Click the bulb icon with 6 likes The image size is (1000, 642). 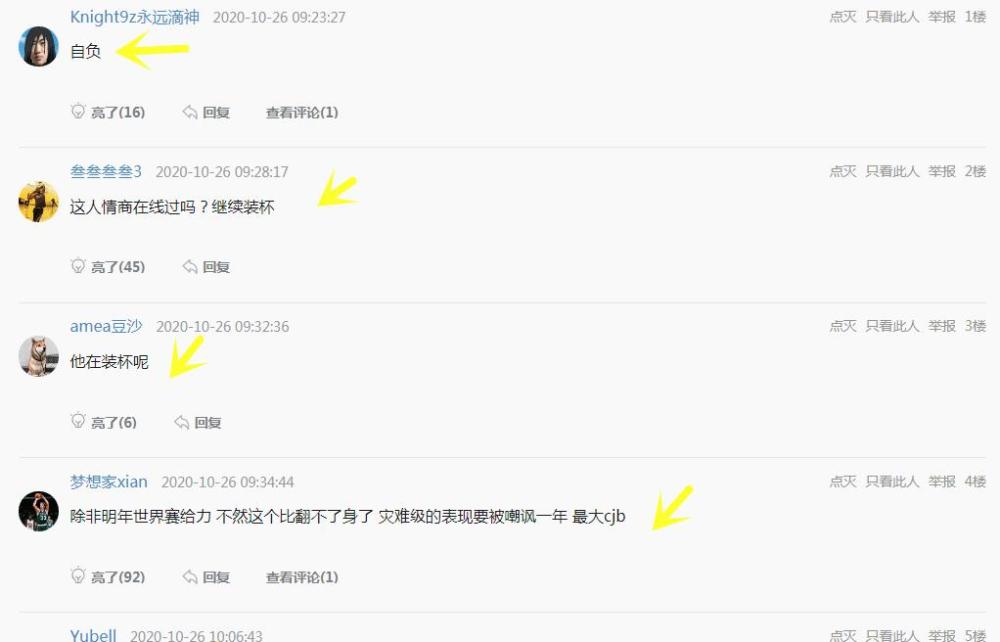78,421
